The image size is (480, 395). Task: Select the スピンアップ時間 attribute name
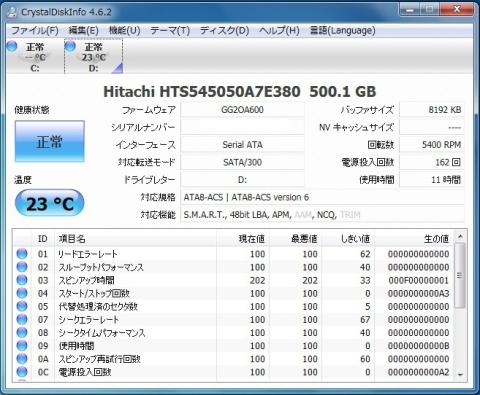pyautogui.click(x=87, y=280)
